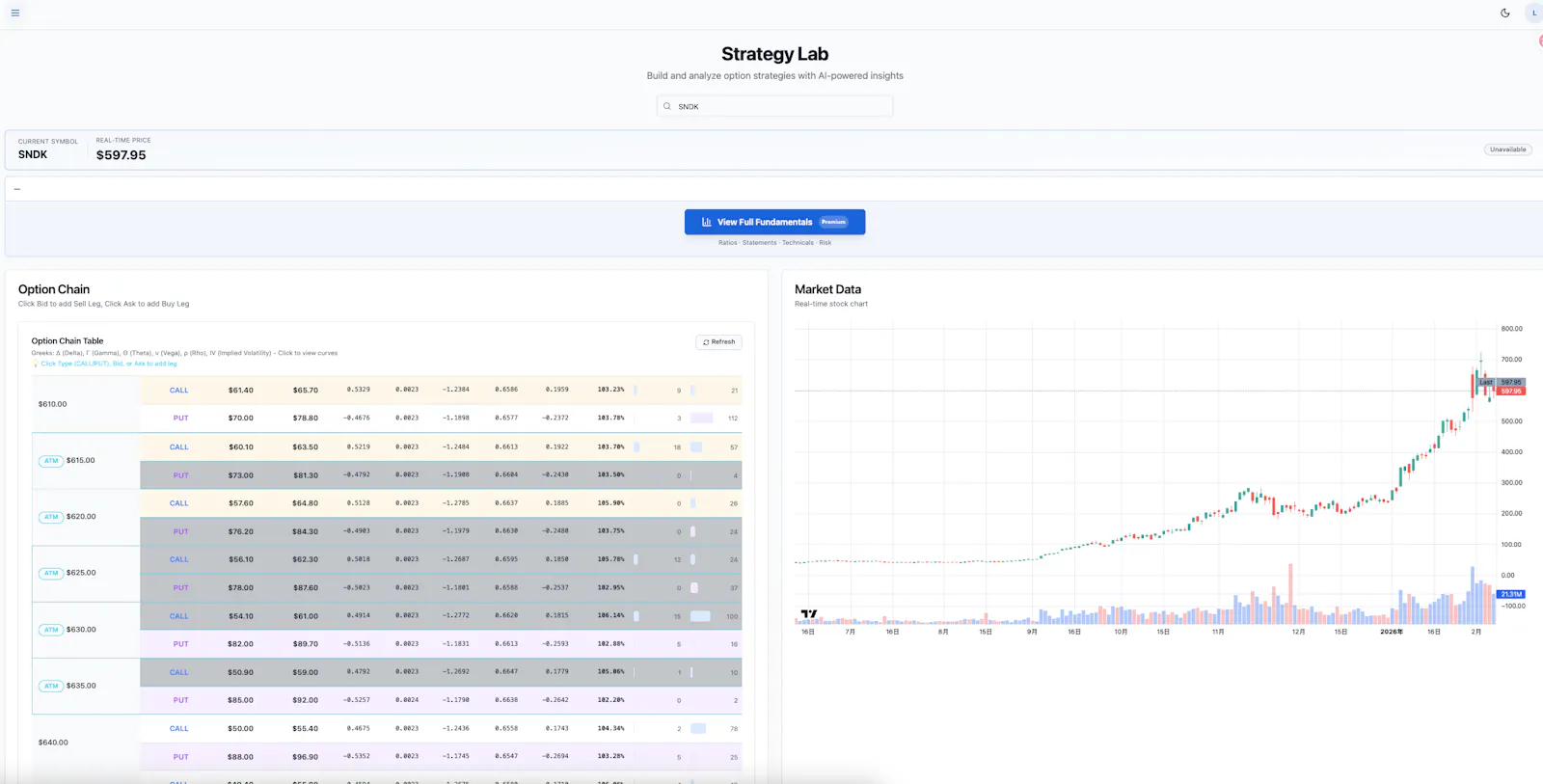Click the red 597.95 price label on chart
The height and width of the screenshot is (784, 1543).
pyautogui.click(x=1511, y=392)
